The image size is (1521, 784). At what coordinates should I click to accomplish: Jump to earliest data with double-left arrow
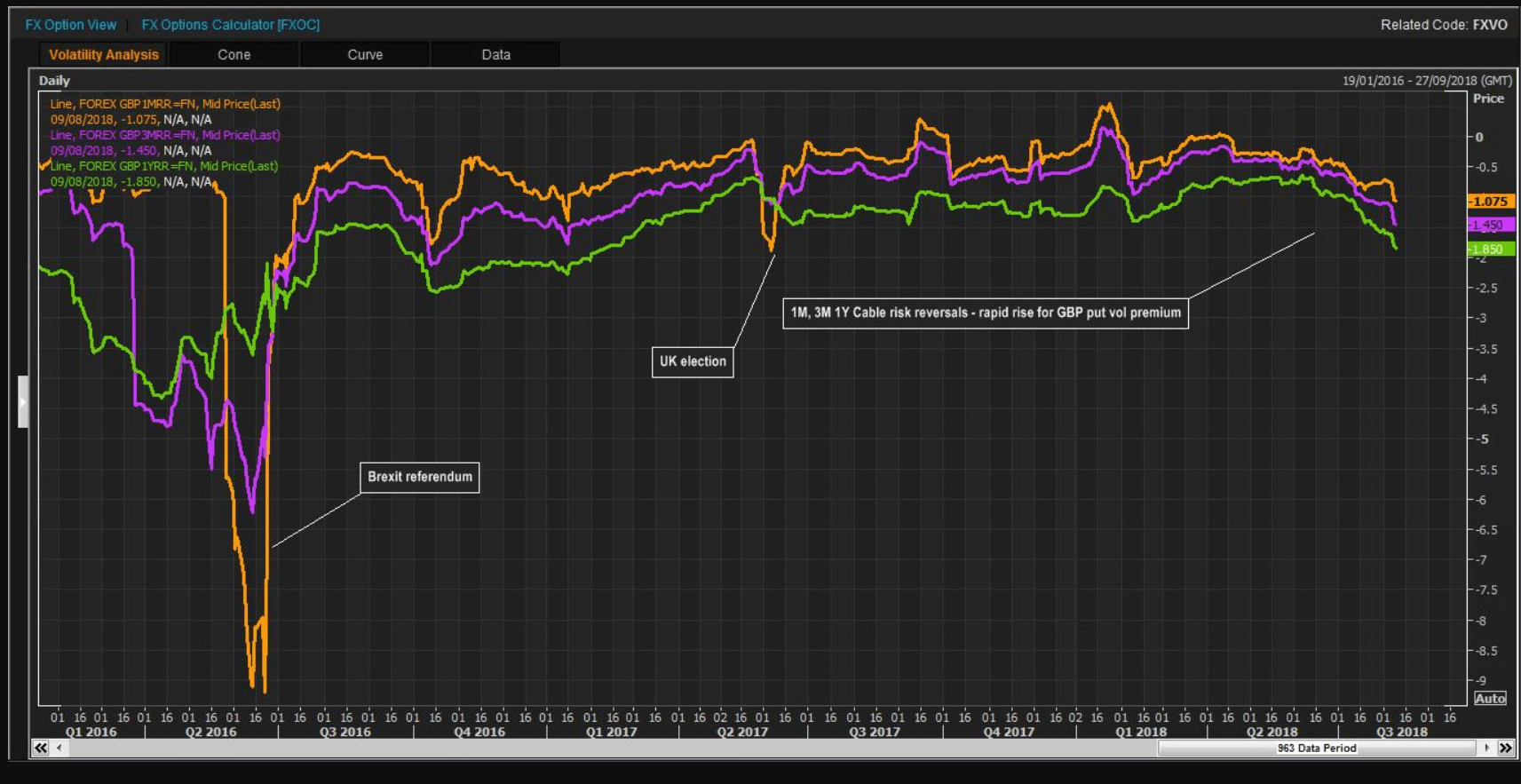pos(41,748)
